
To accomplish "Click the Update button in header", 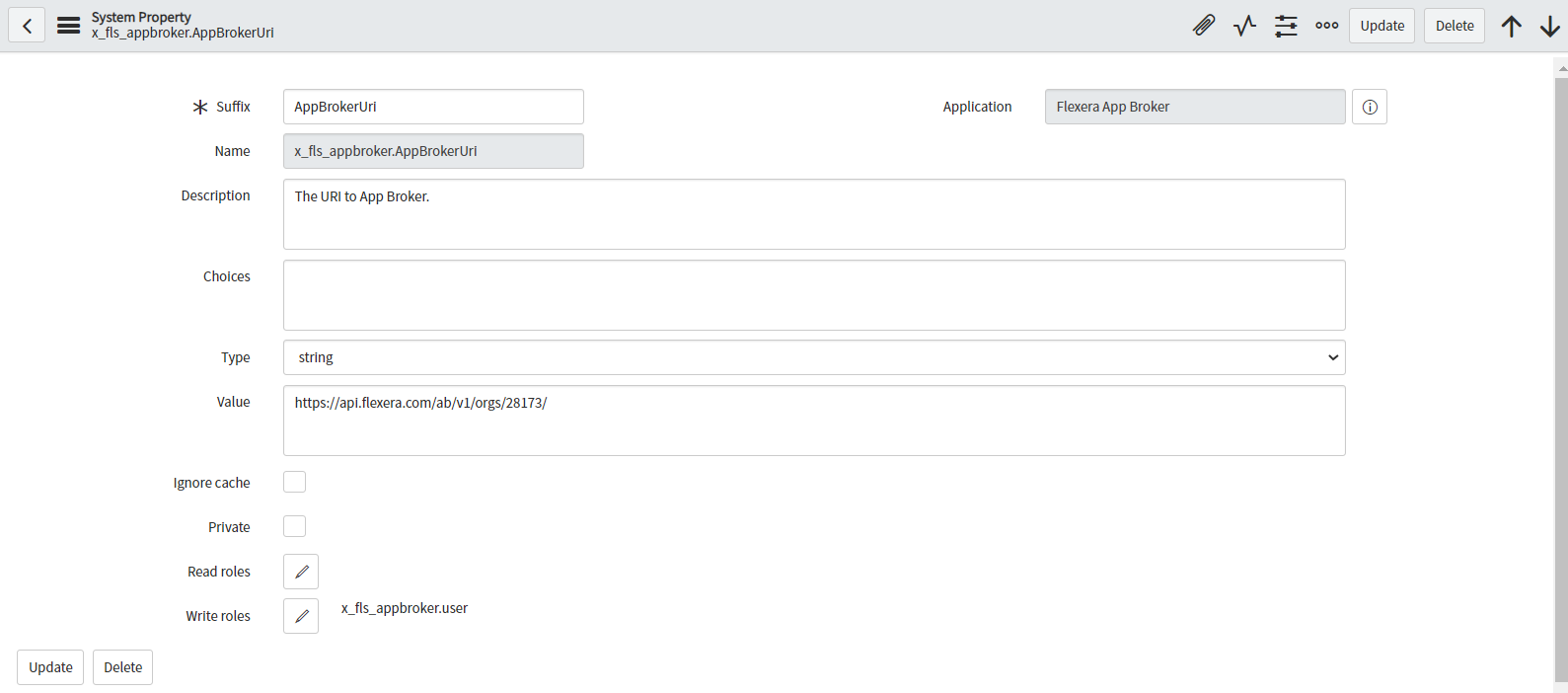I will click(x=1381, y=26).
